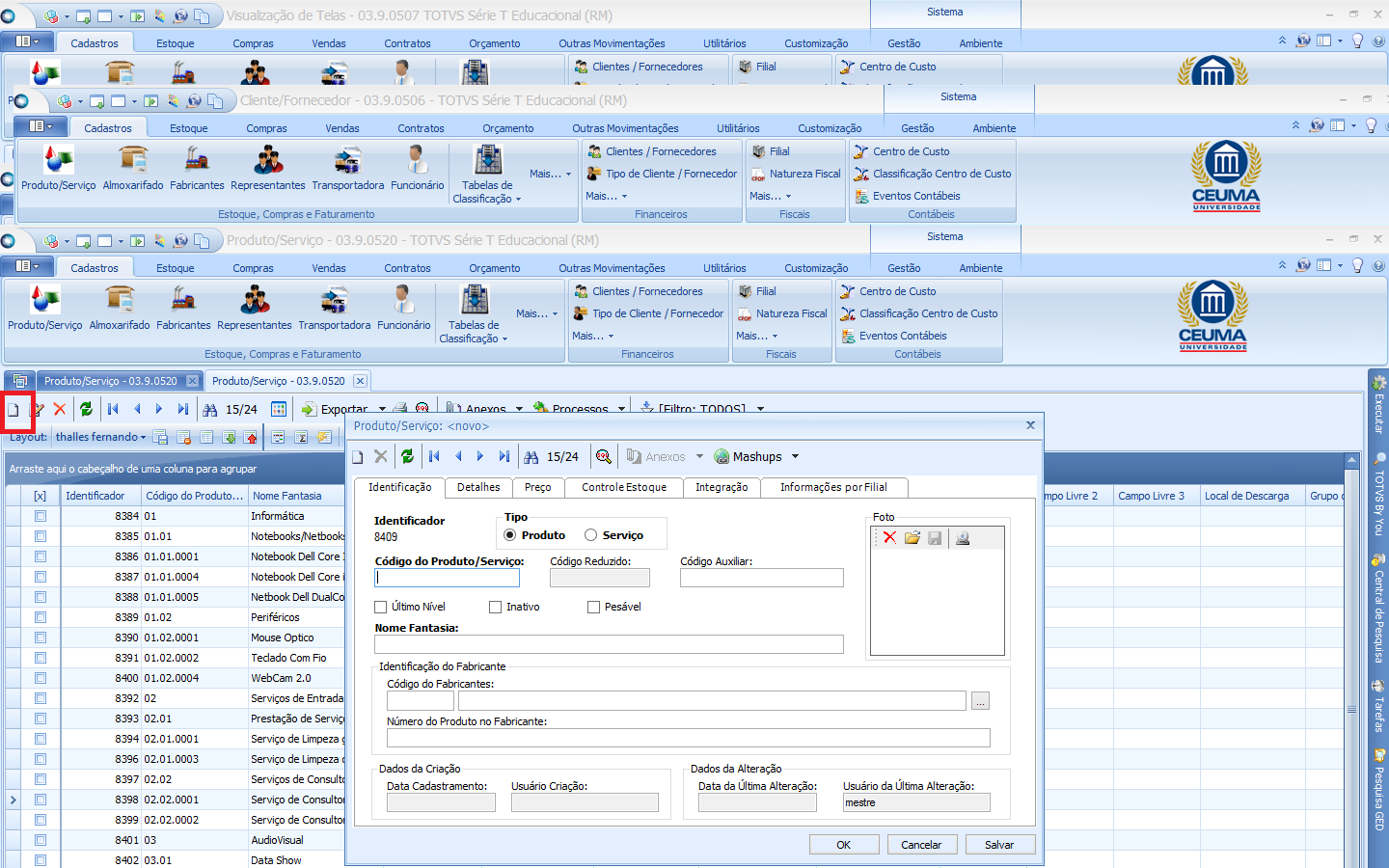Image resolution: width=1389 pixels, height=868 pixels.
Task: Expand Mais... under Fiscais in front ribbon
Action: point(757,336)
